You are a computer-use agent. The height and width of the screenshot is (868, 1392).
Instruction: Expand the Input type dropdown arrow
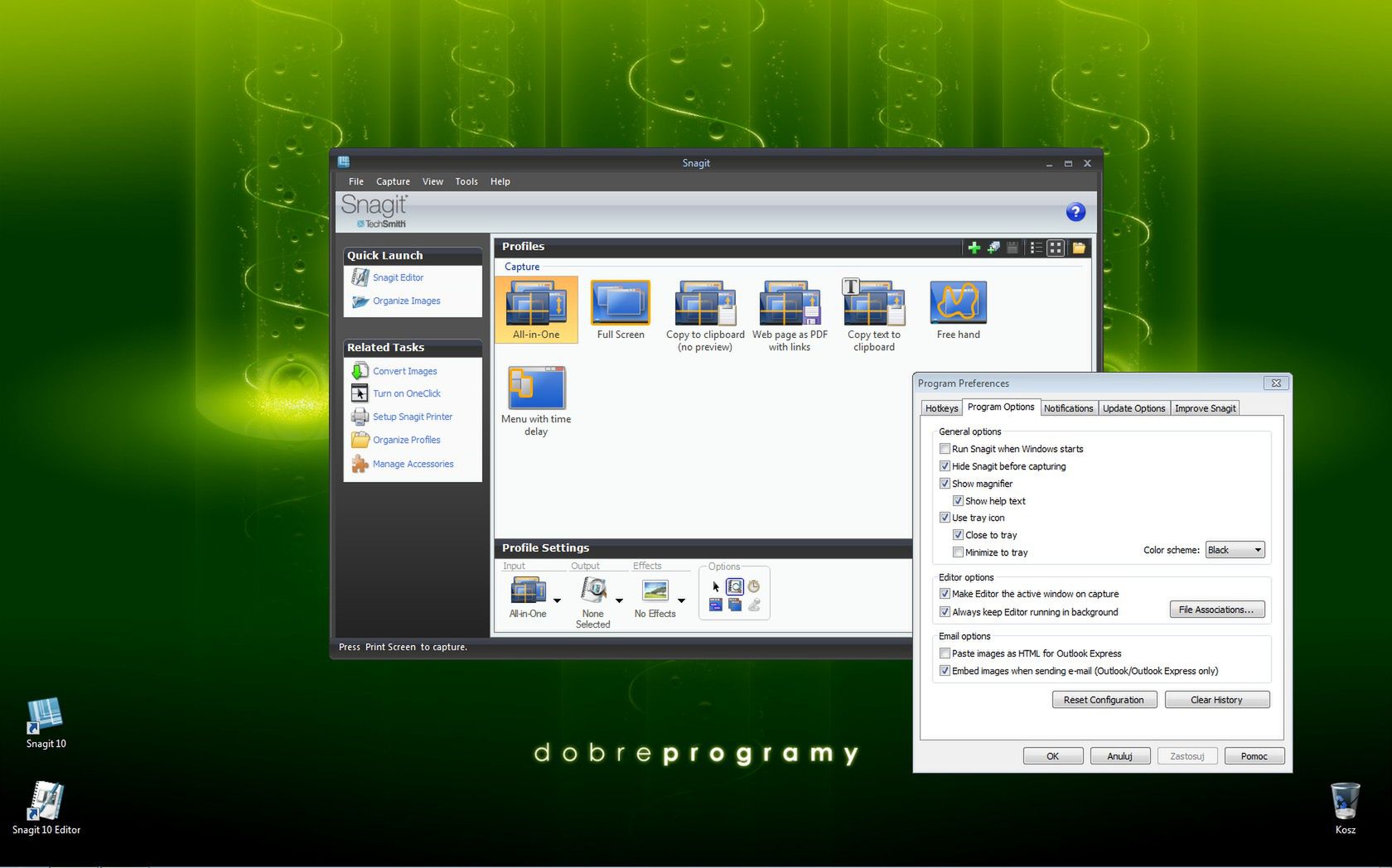[557, 600]
